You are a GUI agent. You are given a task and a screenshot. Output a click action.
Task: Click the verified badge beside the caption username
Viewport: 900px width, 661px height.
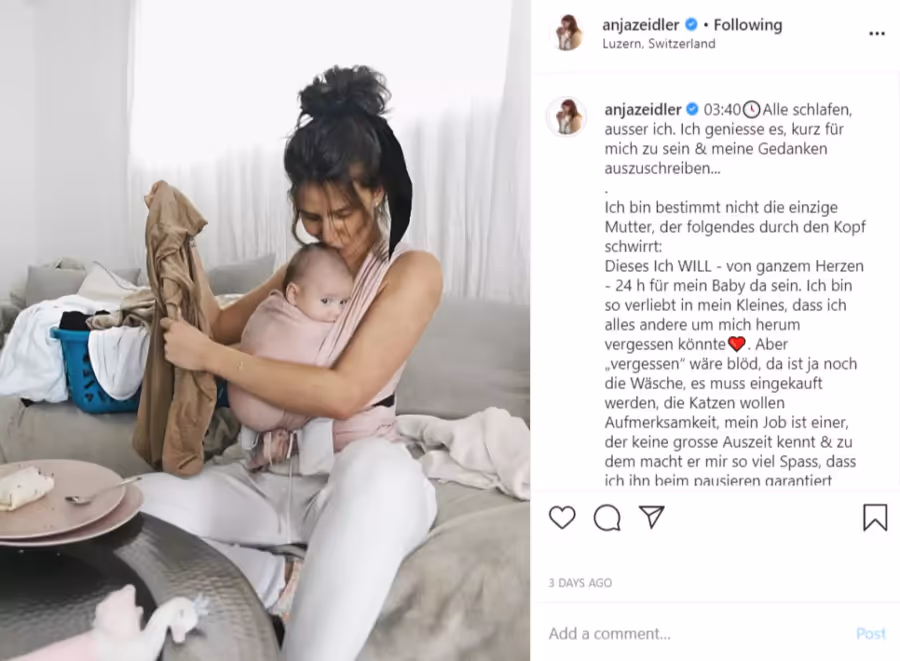(x=693, y=109)
